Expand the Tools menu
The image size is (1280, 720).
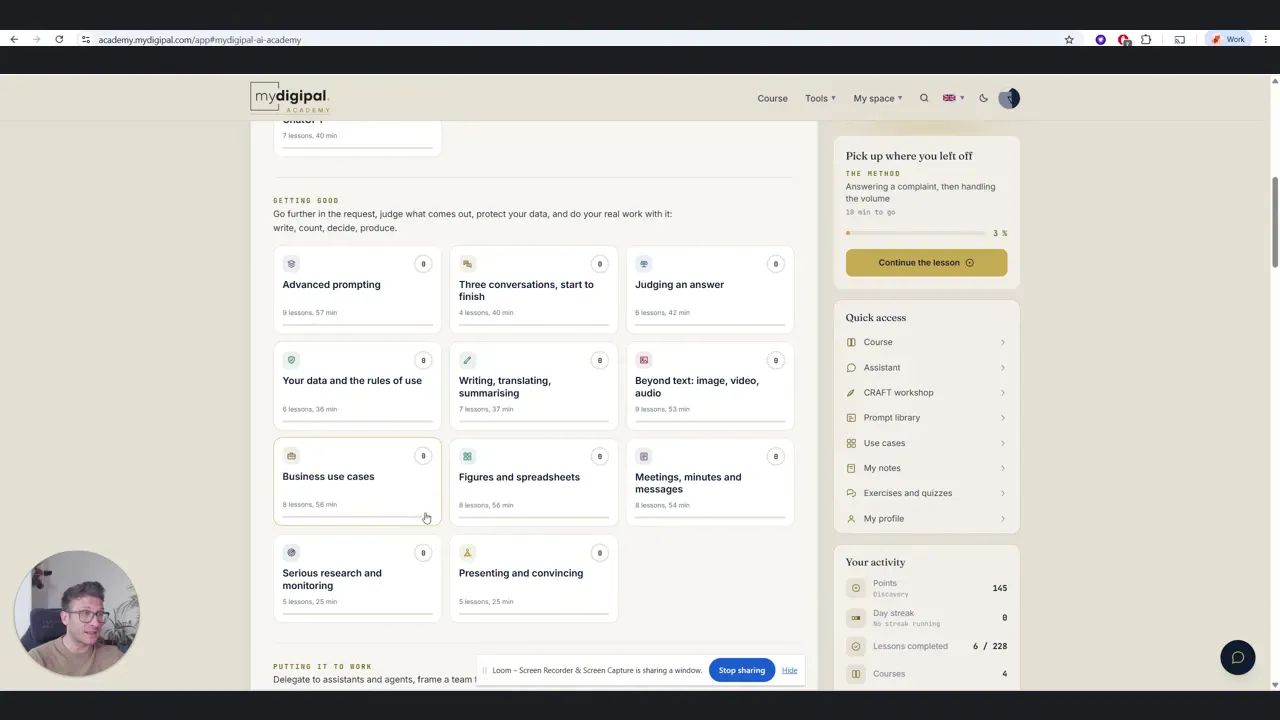tap(820, 98)
